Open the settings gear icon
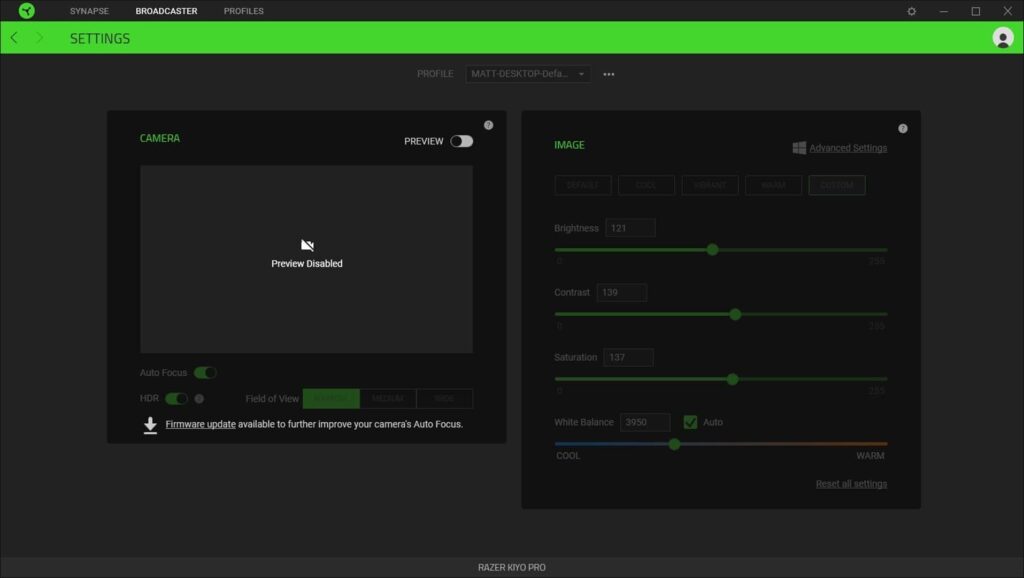 [x=912, y=11]
